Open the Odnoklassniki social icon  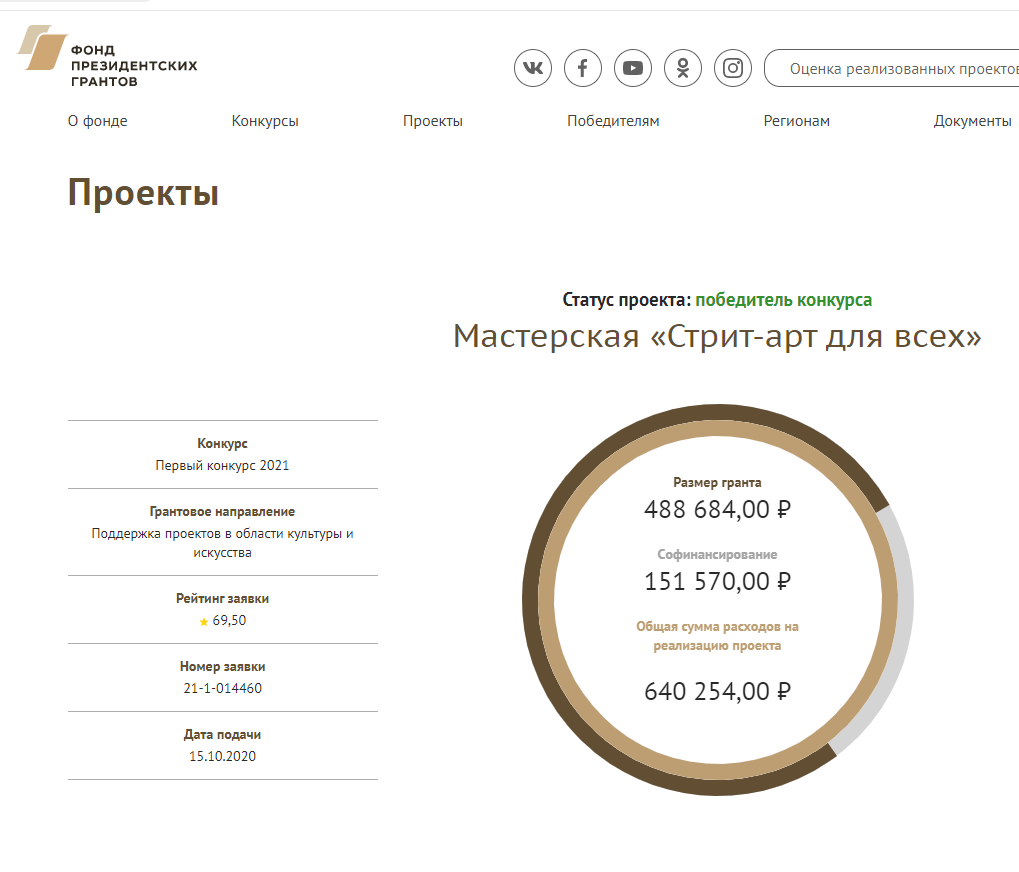click(x=683, y=68)
